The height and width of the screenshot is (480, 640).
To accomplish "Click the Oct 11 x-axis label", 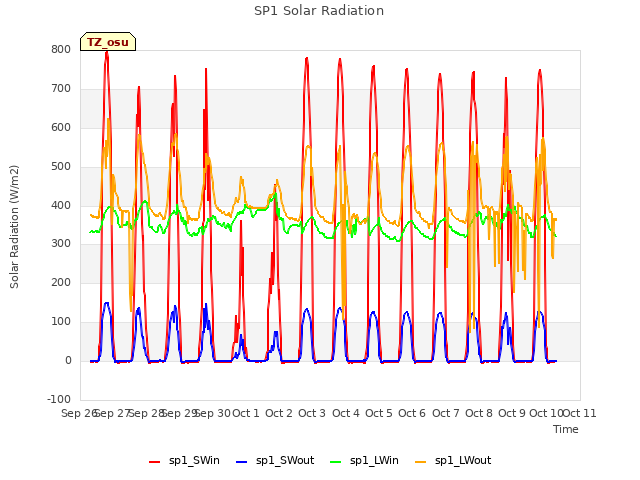I will tap(580, 413).
